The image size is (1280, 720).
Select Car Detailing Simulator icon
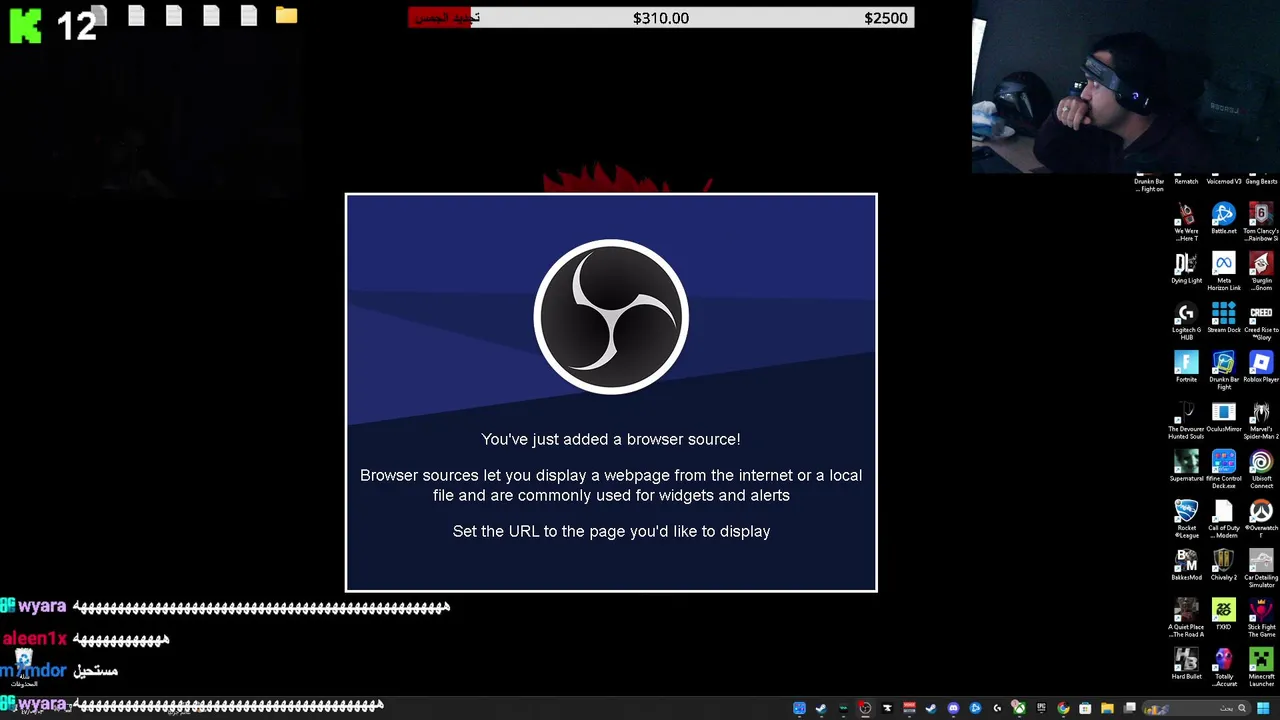click(1261, 569)
